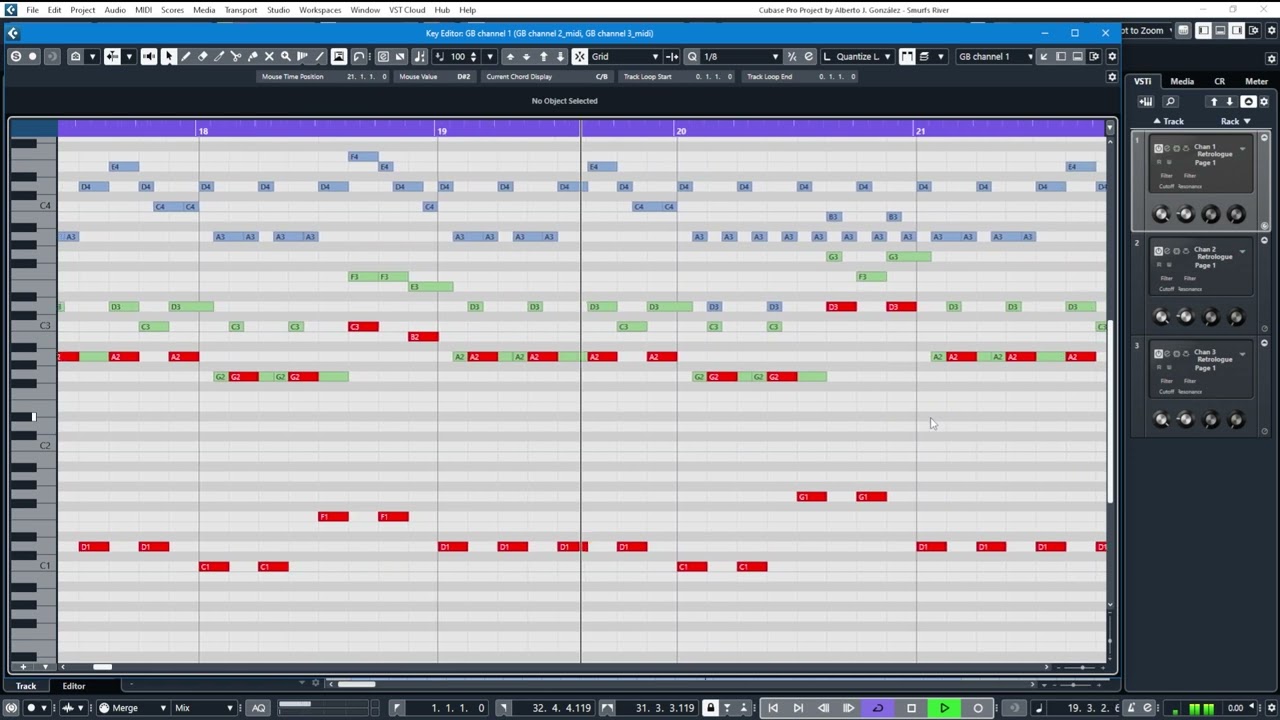The height and width of the screenshot is (720, 1280).
Task: Open Key Editor toolbar setup gear
Action: coord(1112,57)
